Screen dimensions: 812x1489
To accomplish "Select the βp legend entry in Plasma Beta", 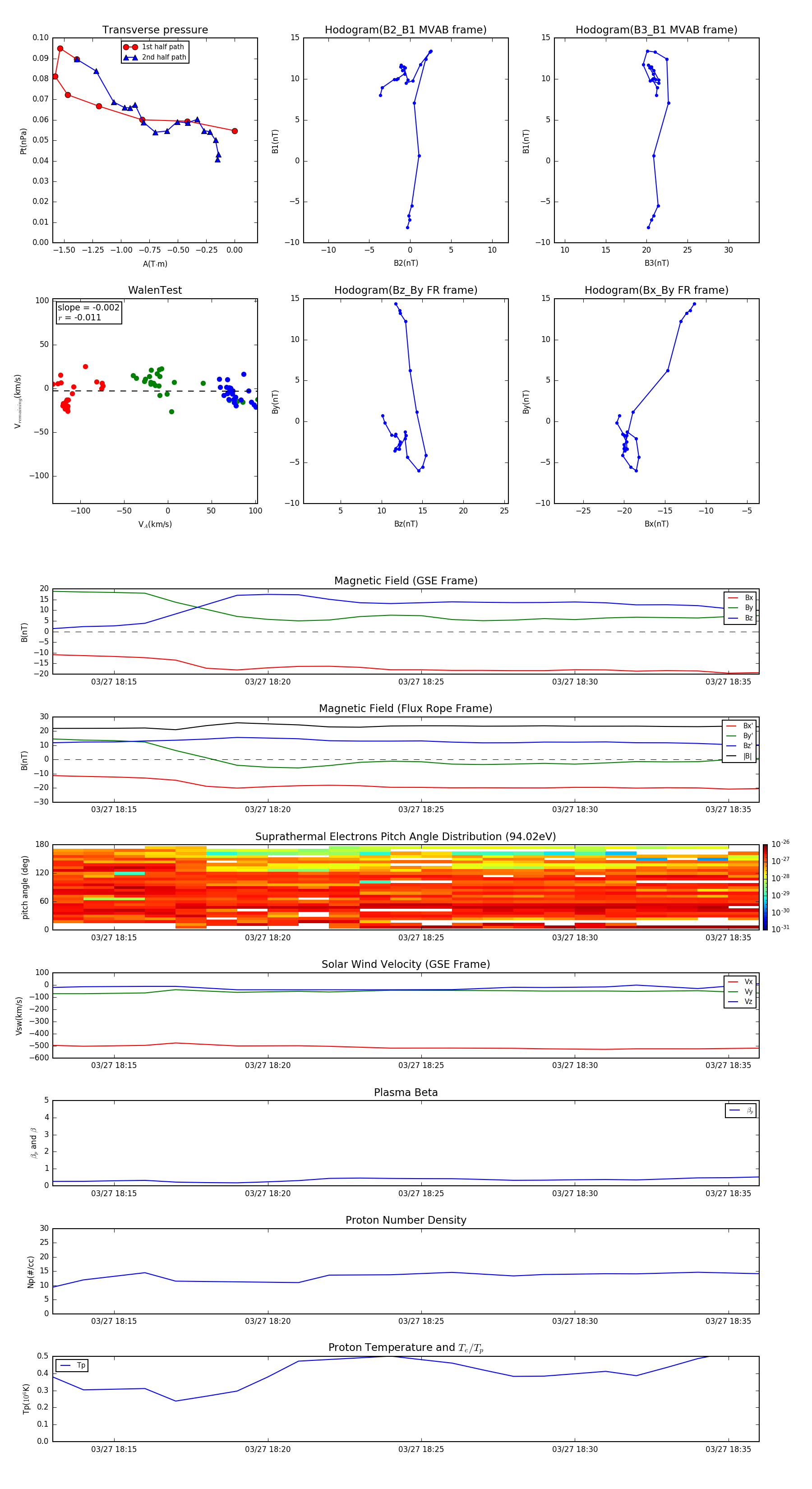I will (x=741, y=1110).
